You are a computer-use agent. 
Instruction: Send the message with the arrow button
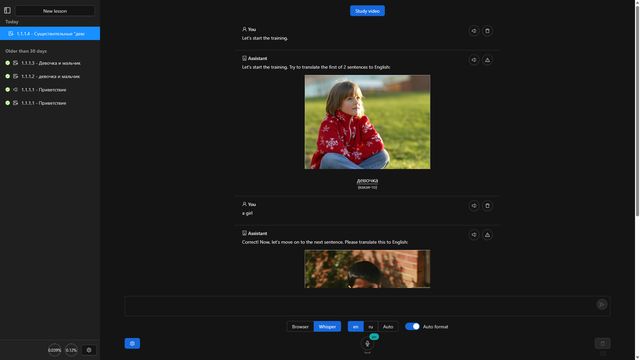(601, 304)
